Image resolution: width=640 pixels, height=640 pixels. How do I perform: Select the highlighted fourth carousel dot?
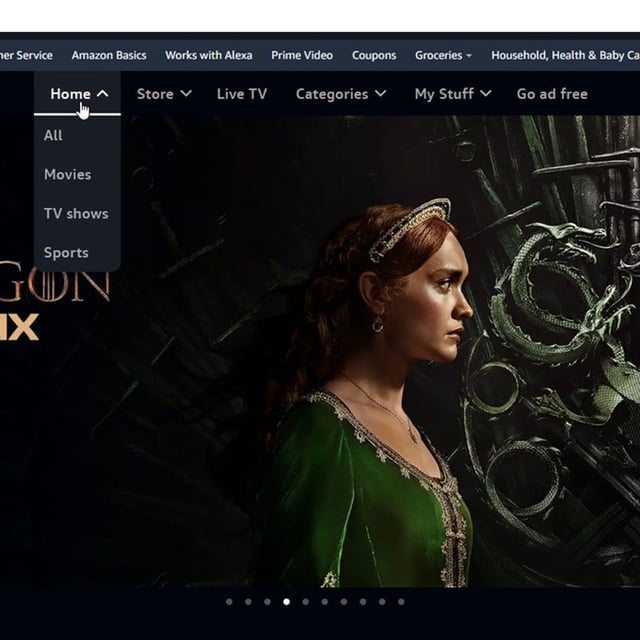coord(287,602)
